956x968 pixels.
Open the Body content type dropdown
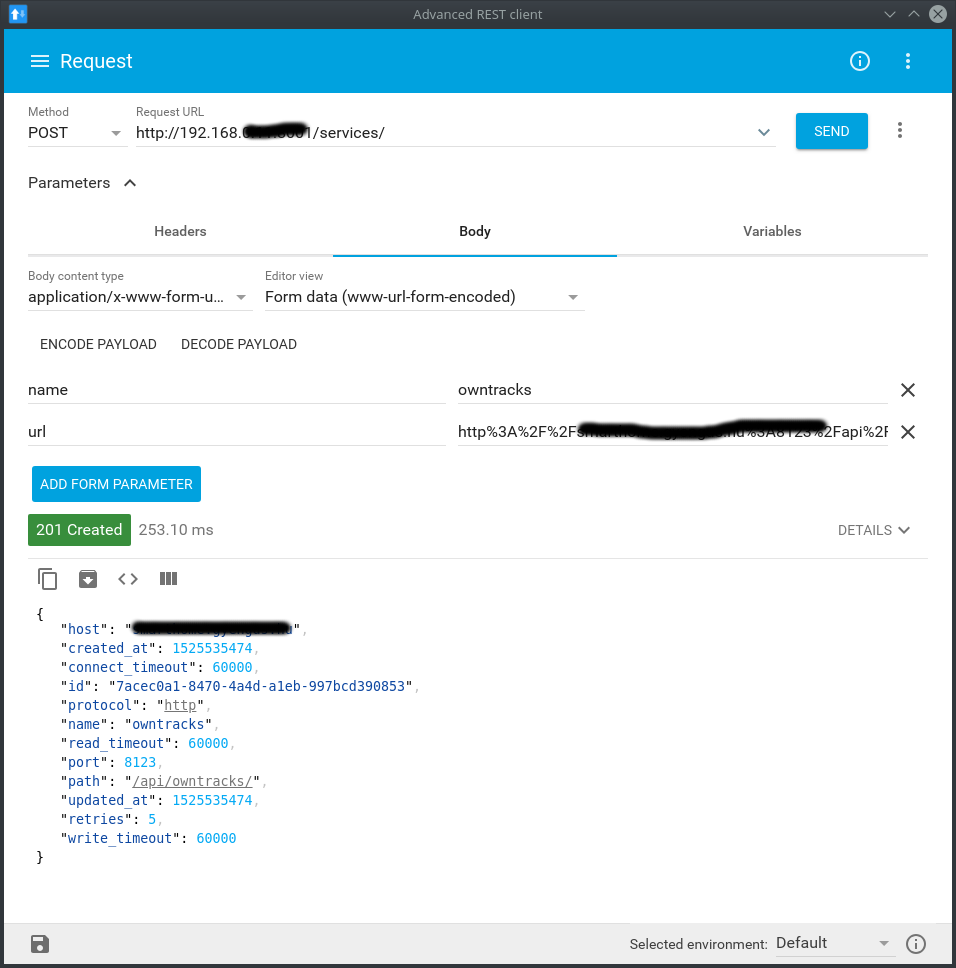(x=140, y=297)
